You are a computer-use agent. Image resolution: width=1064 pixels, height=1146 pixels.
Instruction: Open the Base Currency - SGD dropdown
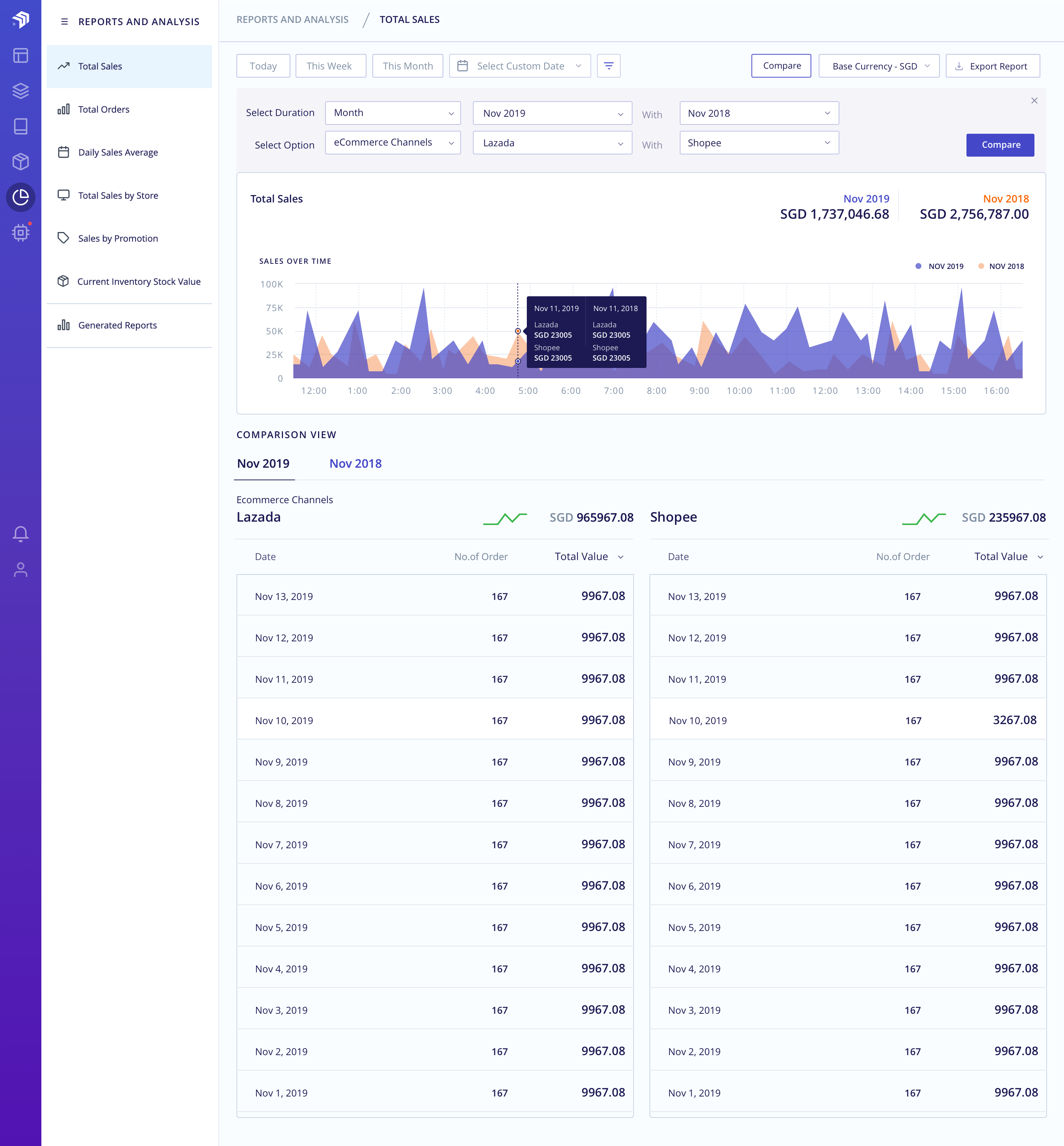coord(879,66)
